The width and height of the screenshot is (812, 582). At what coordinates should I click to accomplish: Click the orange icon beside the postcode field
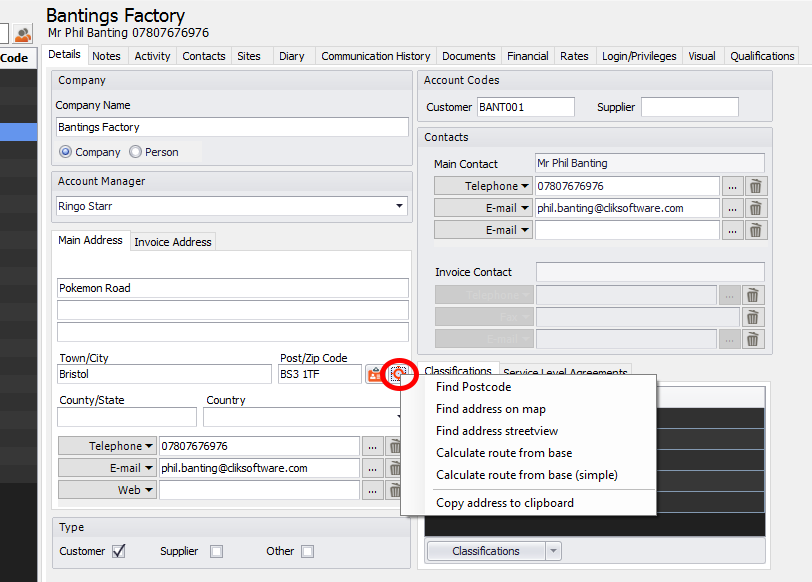[375, 374]
